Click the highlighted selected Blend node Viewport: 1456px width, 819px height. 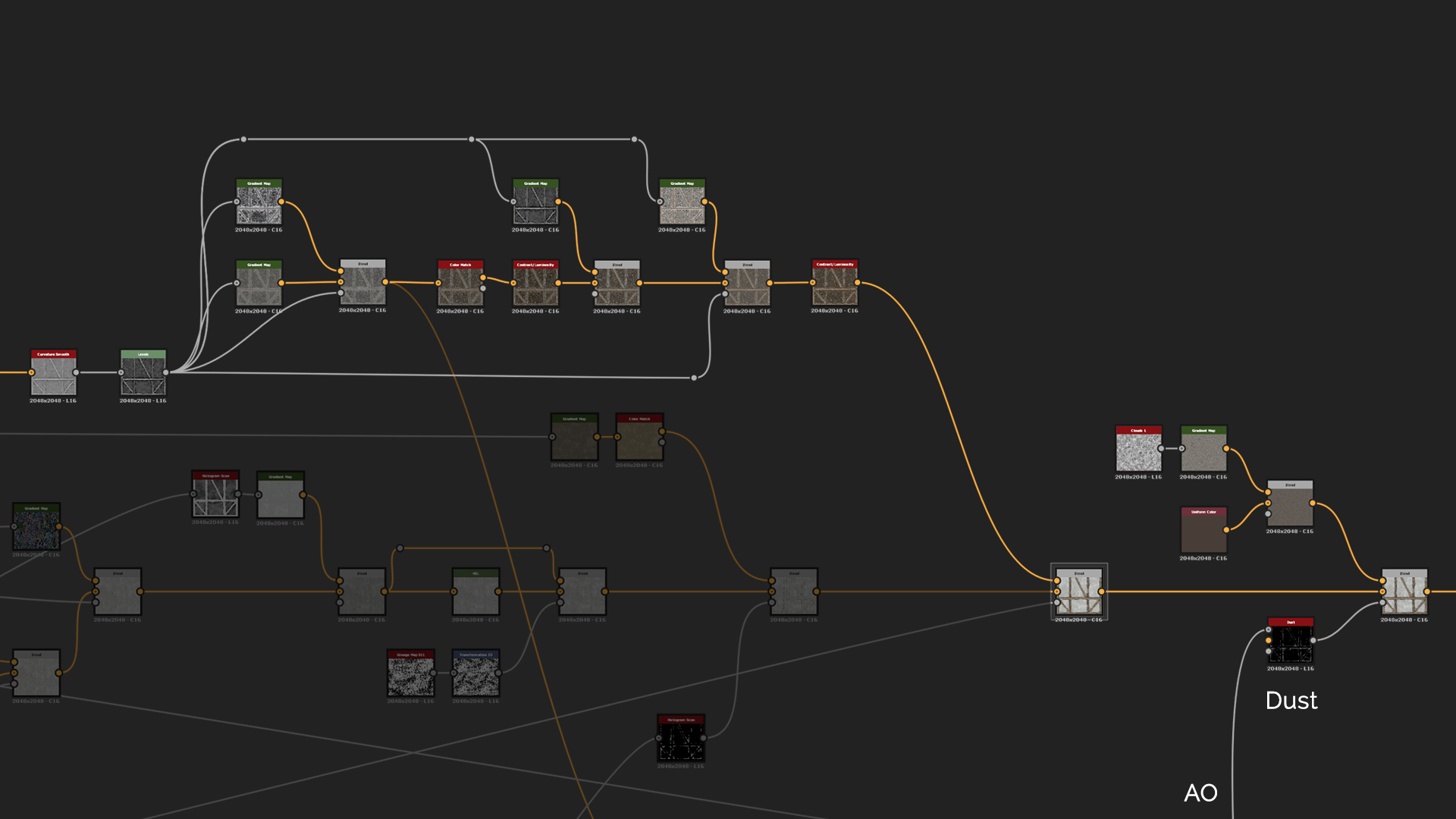[1079, 594]
